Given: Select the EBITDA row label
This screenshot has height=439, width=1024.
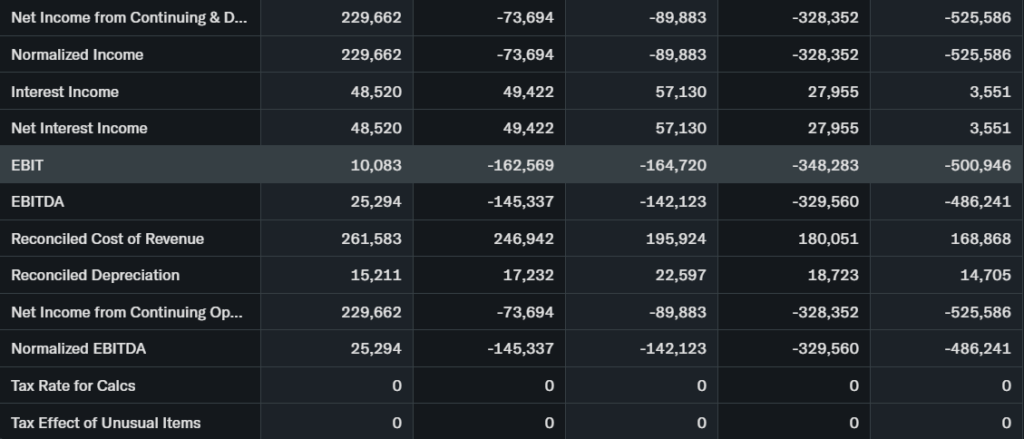Looking at the screenshot, I should (31, 202).
